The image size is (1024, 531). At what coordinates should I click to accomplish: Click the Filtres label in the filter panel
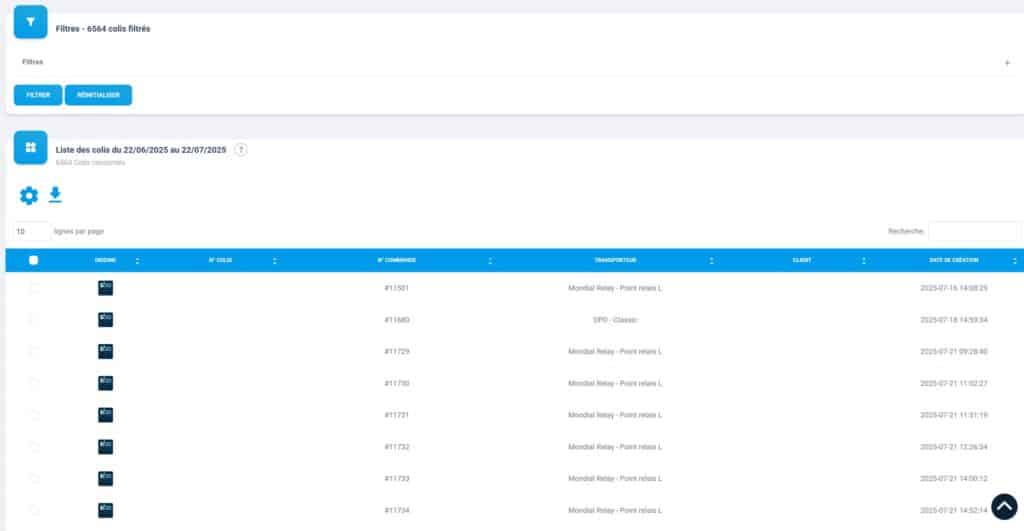(x=33, y=62)
